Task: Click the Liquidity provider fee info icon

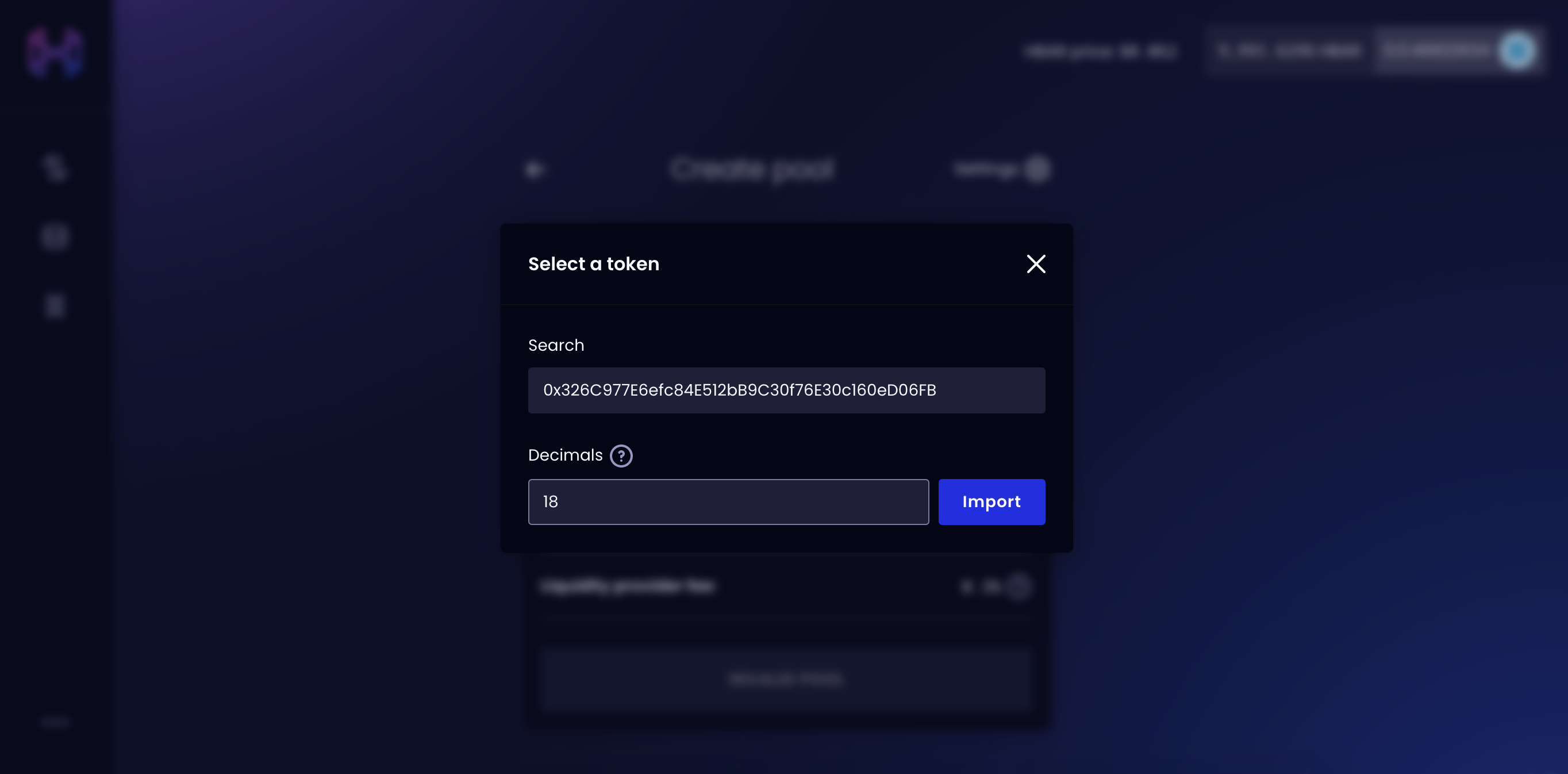Action: (x=1020, y=587)
